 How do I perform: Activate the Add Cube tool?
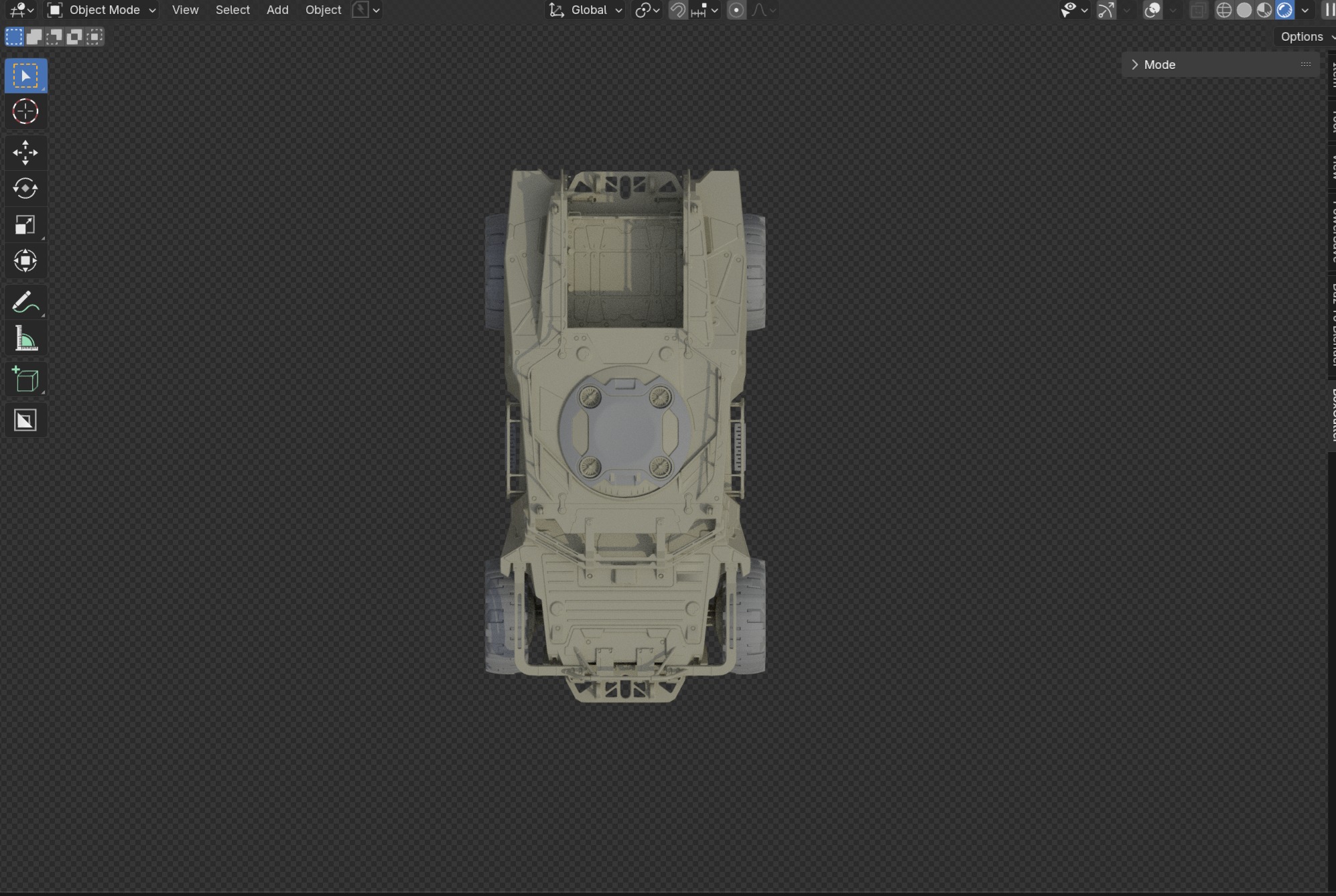tap(25, 379)
